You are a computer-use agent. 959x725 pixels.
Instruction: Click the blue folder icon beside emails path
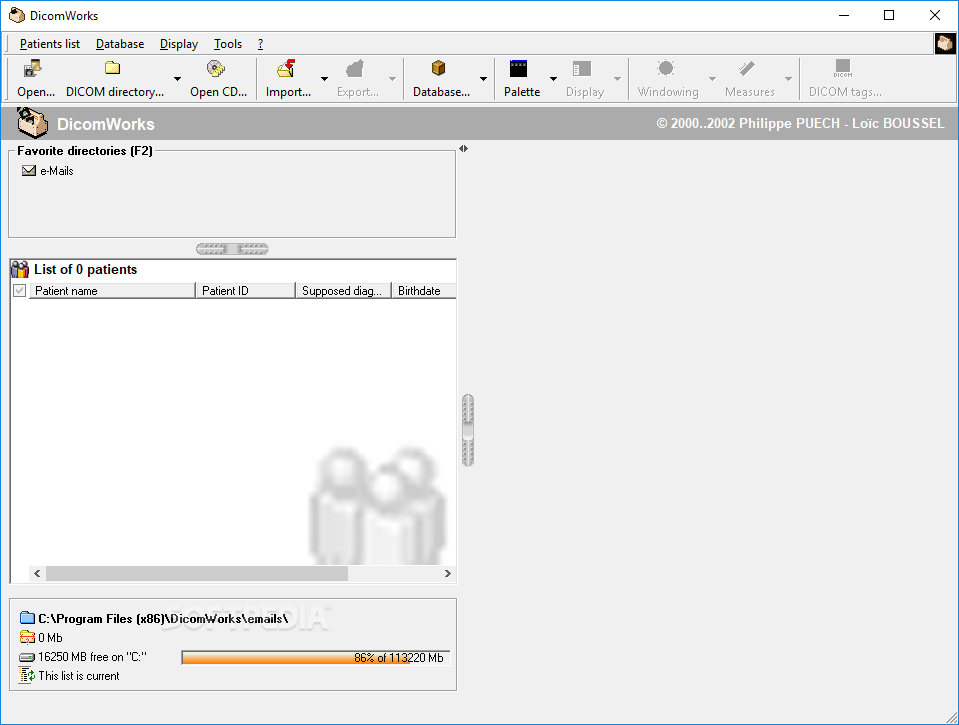coord(27,617)
